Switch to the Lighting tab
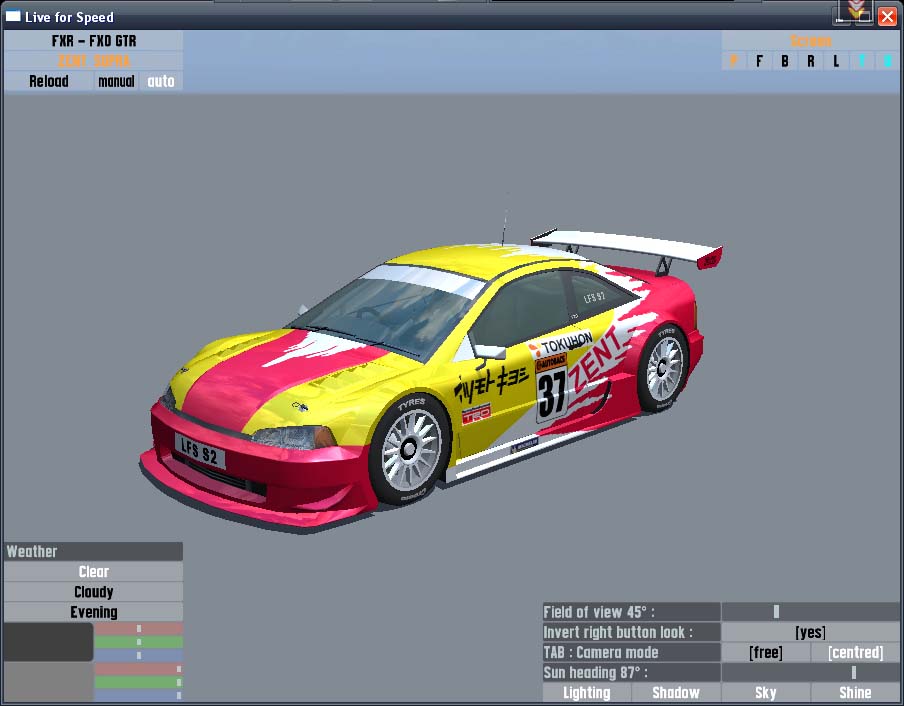 tap(587, 693)
